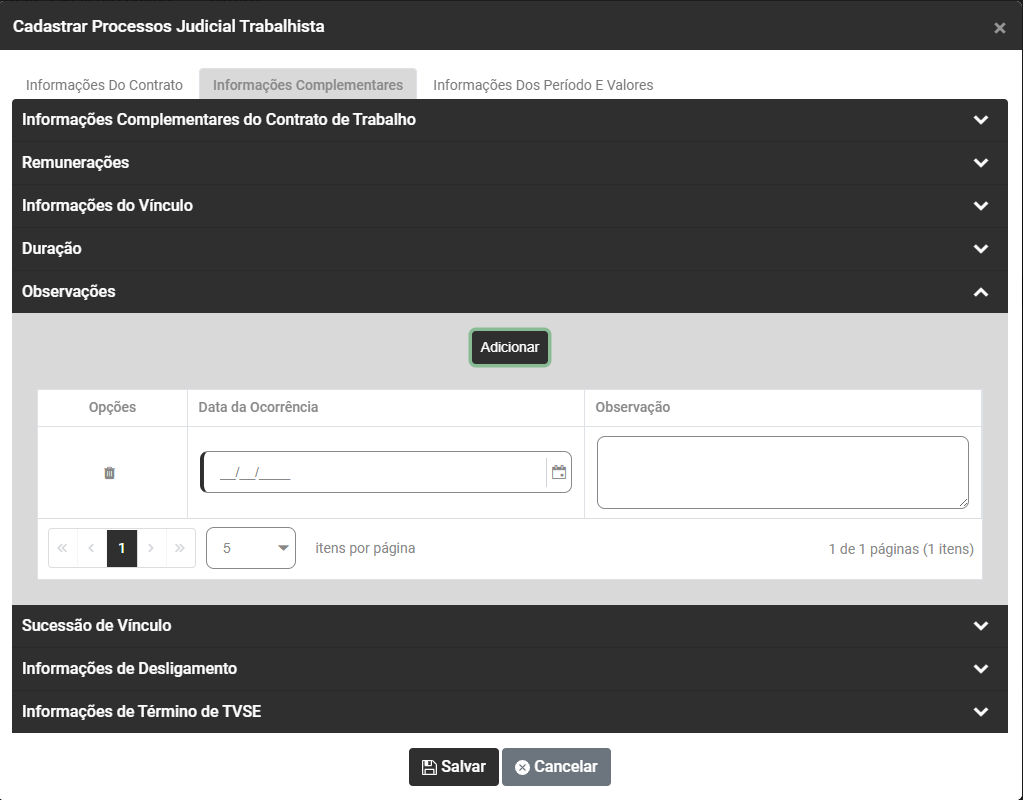Go to first page of the grid

[63, 548]
